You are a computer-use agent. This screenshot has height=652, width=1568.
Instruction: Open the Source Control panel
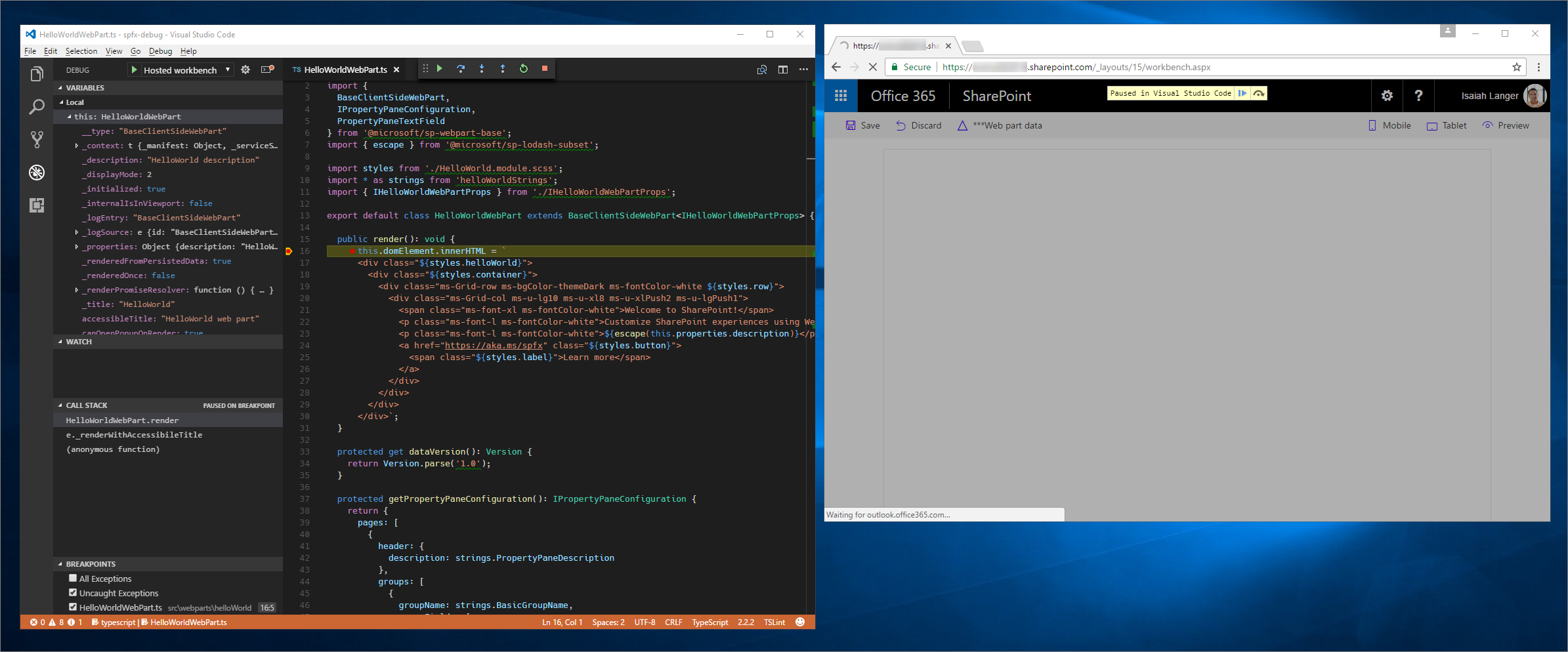[36, 139]
